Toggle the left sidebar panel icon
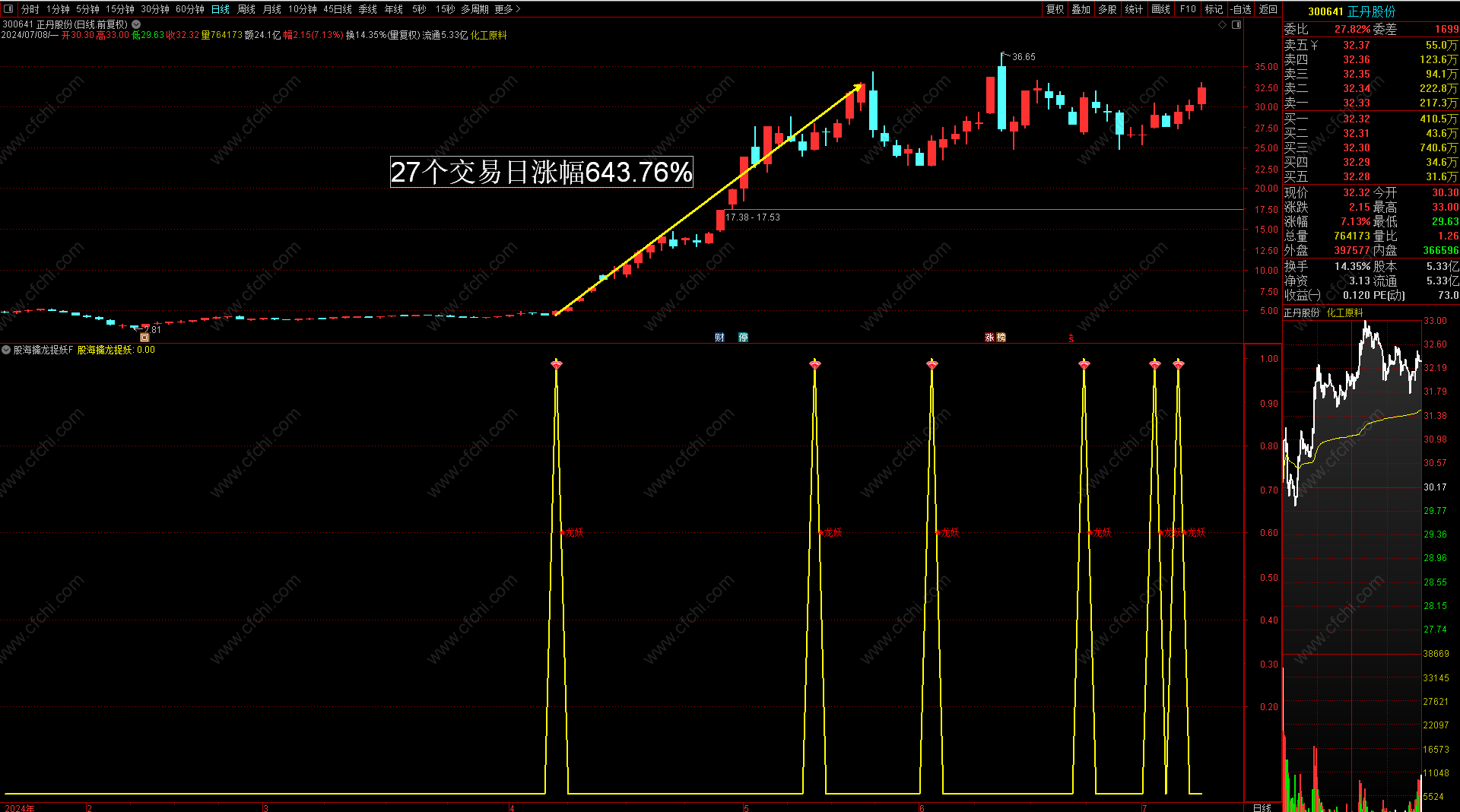Viewport: 1460px width, 812px height. [x=8, y=9]
